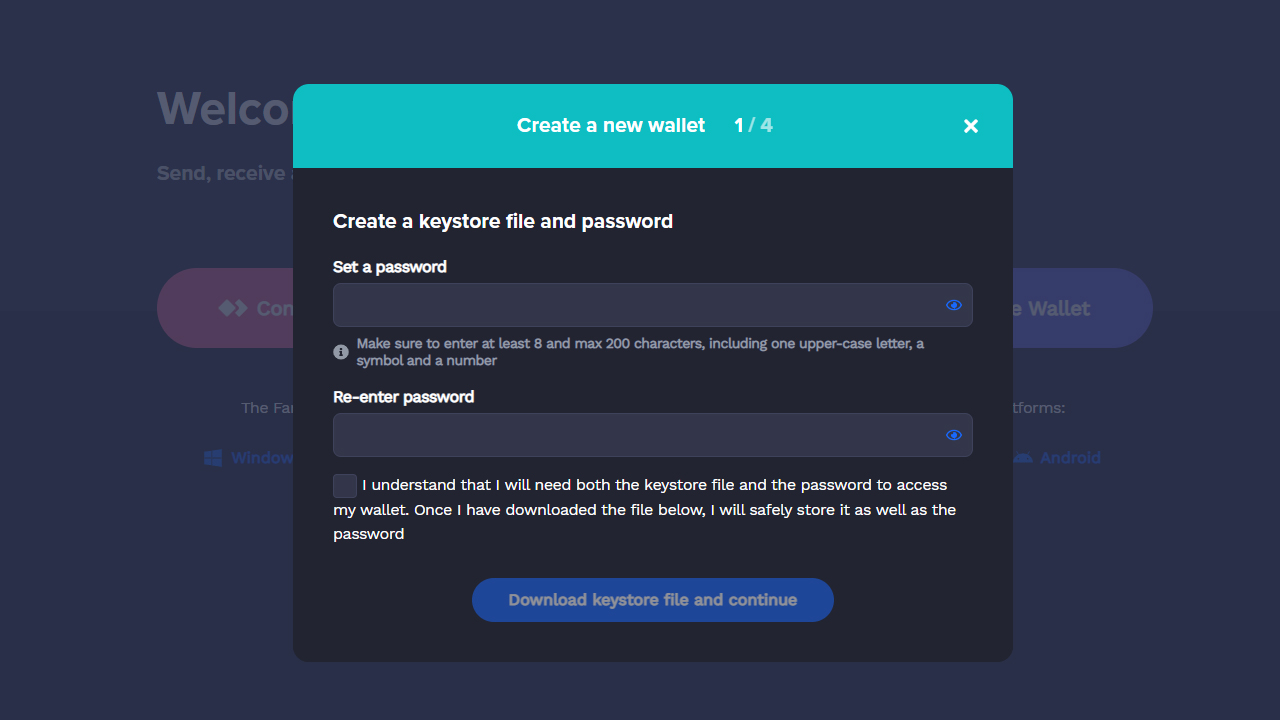
Task: Click the info icon beside password hint
Action: 341,352
